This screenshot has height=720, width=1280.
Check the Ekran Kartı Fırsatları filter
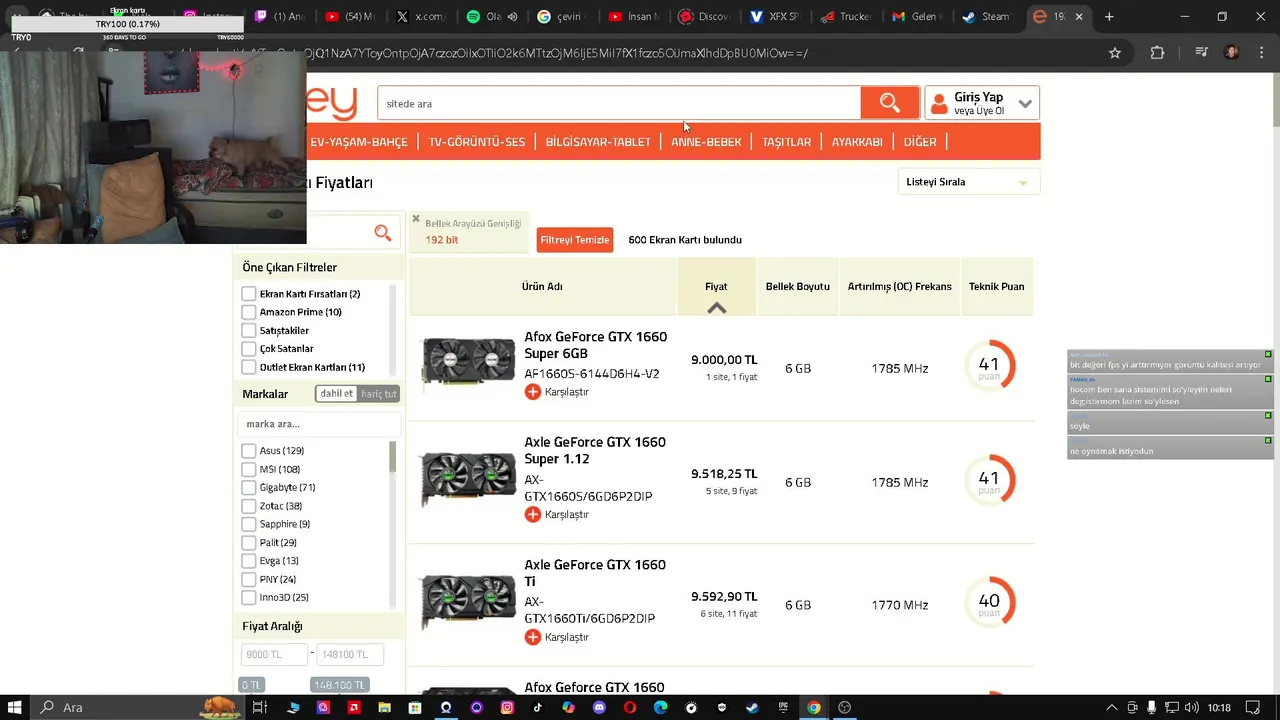[x=249, y=294]
